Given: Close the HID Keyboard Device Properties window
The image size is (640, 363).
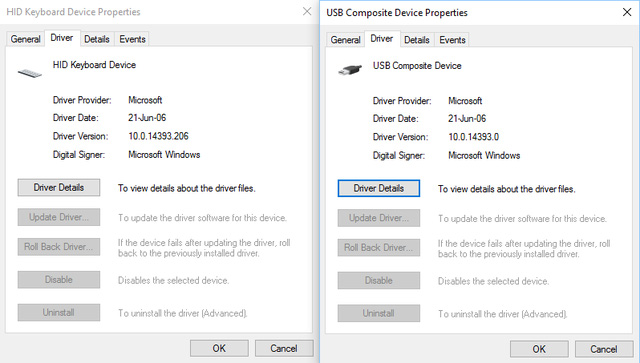Looking at the screenshot, I should click(x=307, y=11).
